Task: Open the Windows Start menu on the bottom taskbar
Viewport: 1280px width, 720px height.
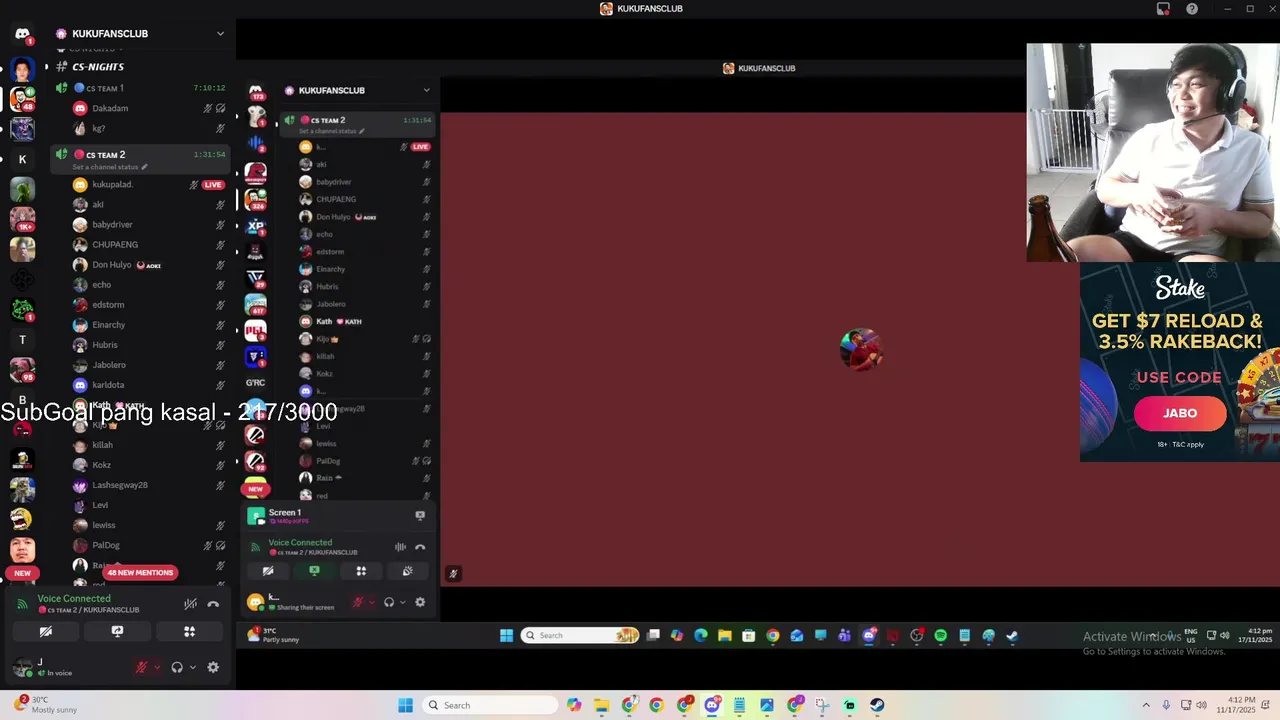Action: [x=405, y=705]
